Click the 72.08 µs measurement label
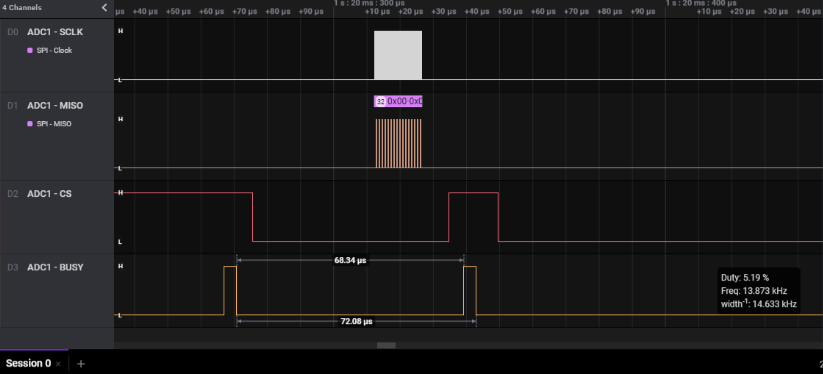 point(356,321)
